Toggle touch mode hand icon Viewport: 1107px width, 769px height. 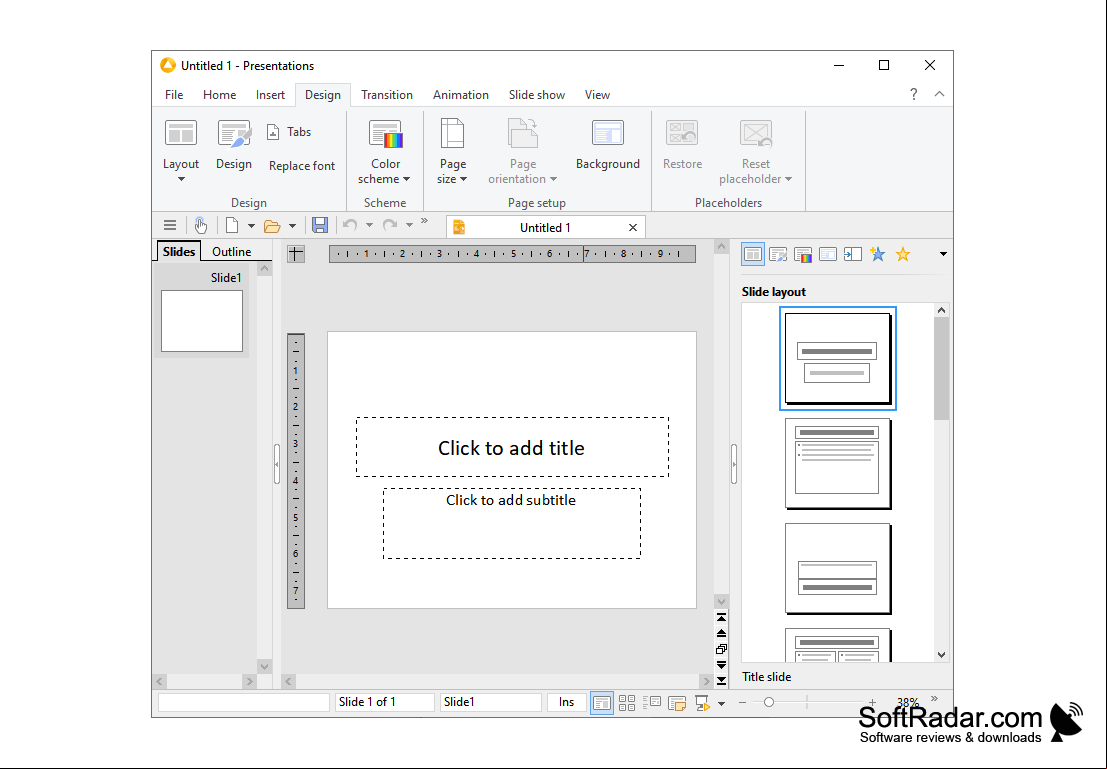coord(201,226)
